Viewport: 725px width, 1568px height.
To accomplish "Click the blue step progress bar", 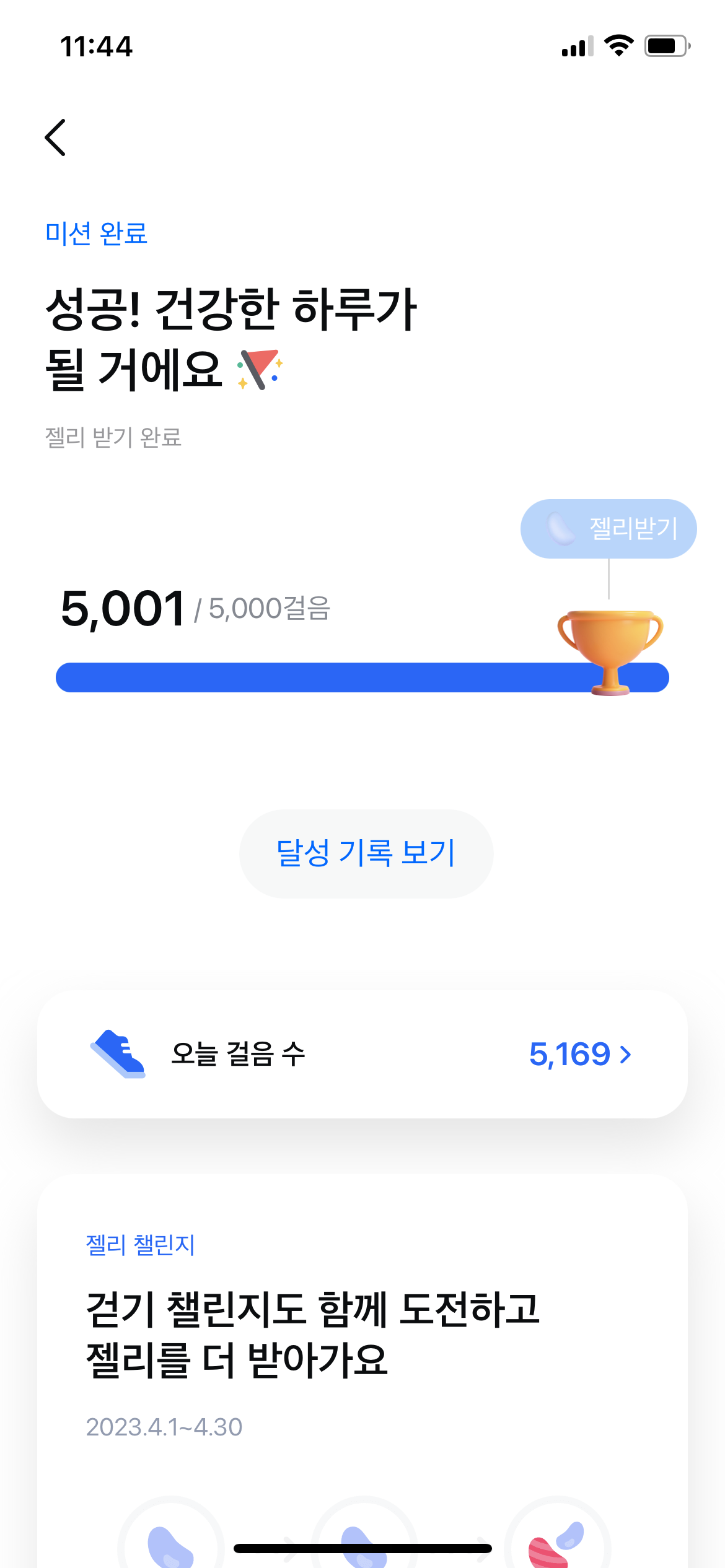I will (x=322, y=677).
